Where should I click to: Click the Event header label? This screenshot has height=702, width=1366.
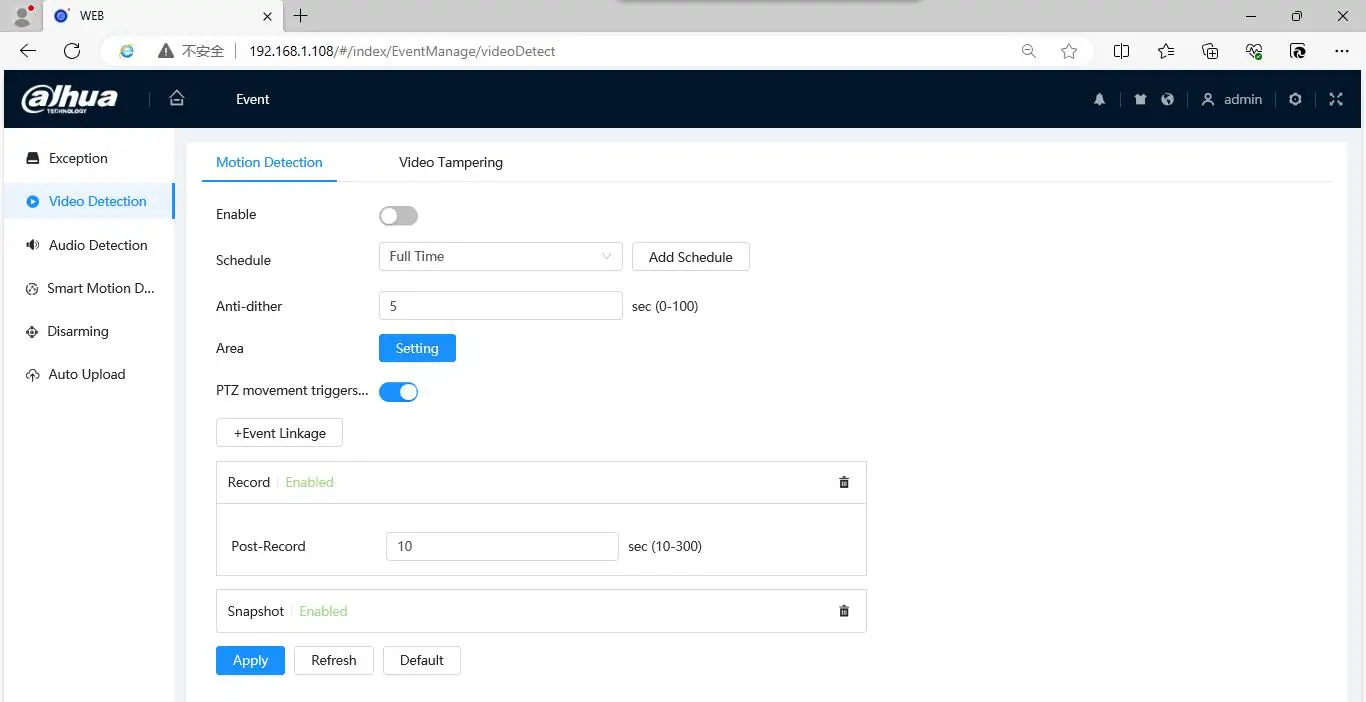[253, 99]
